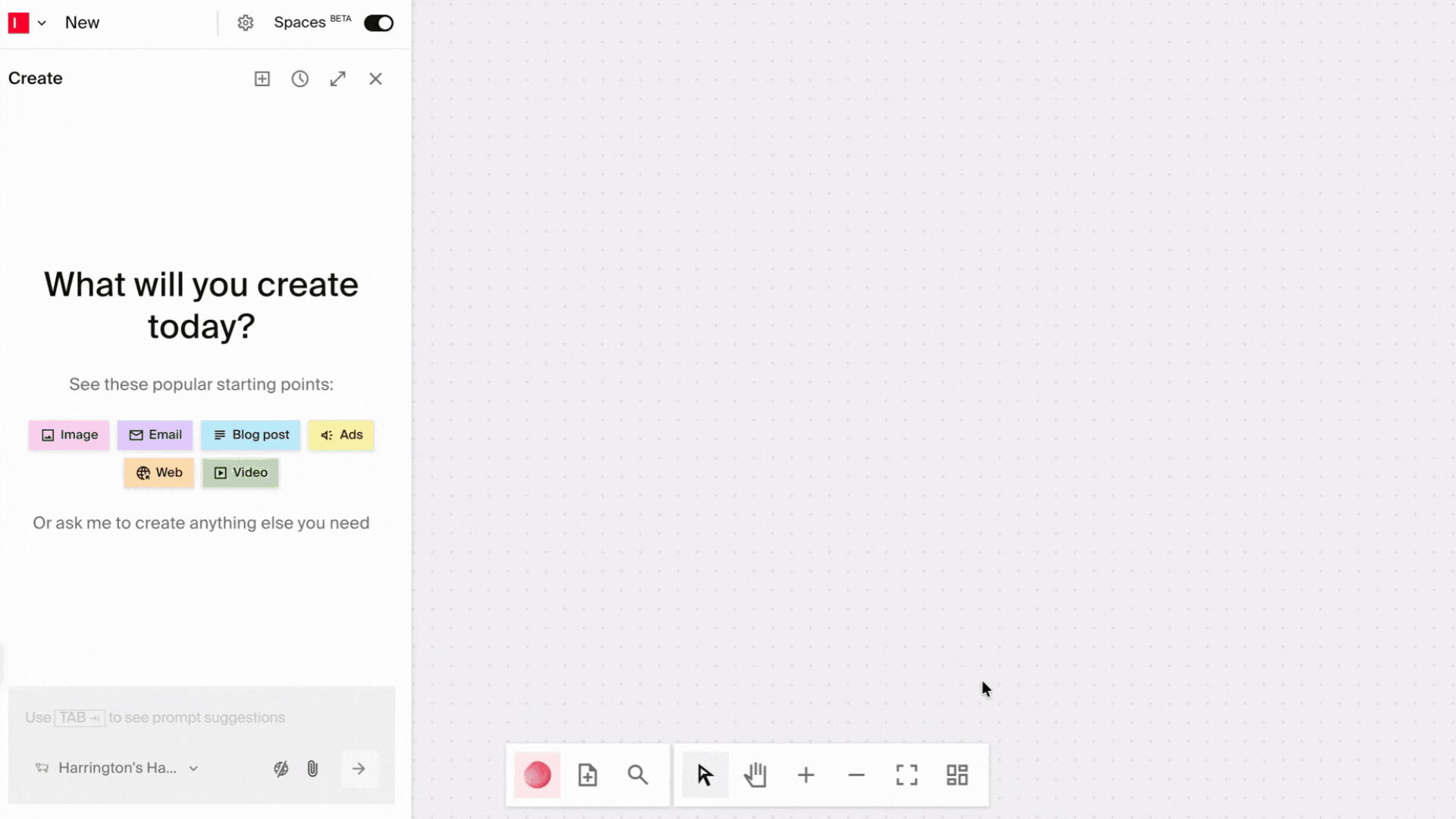Activate the Hand pan tool
Screen dimensions: 1456x819
[x=755, y=775]
